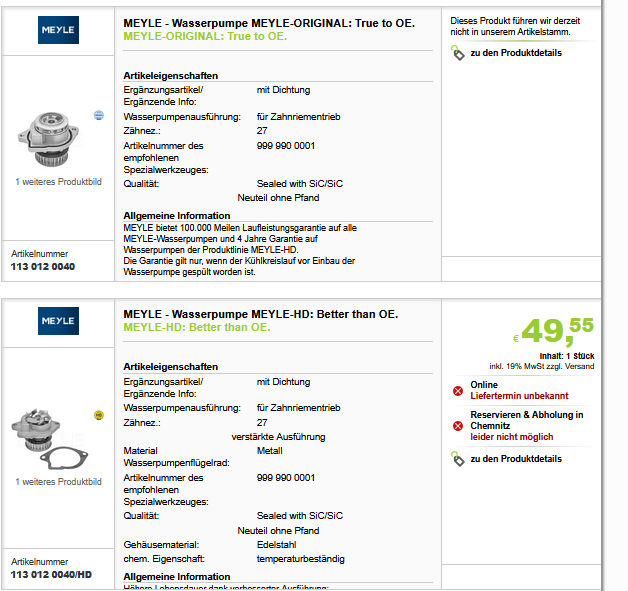Viewport: 628px width, 591px height.
Task: Click article number 113 012 0040/HD
Action: coord(51,575)
